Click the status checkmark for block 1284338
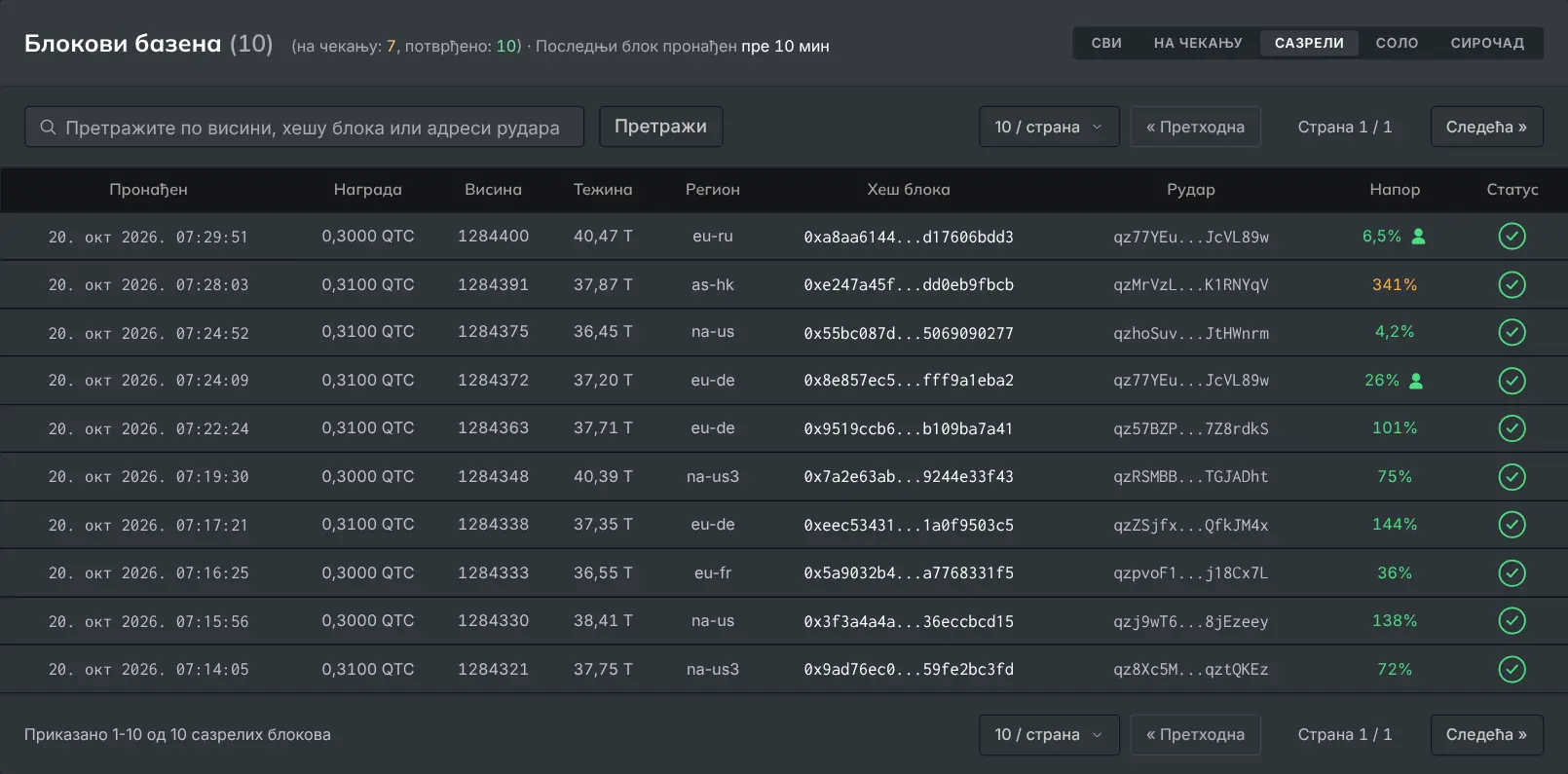1568x774 pixels. 1512,525
